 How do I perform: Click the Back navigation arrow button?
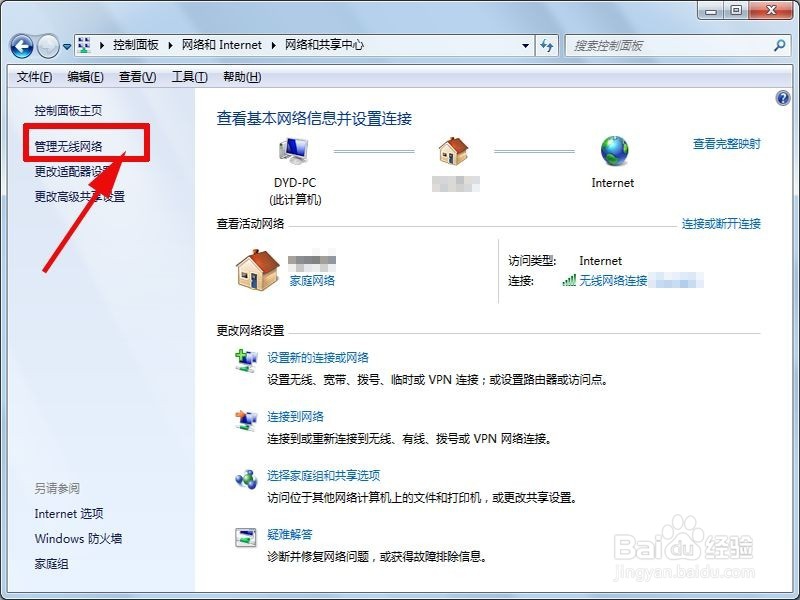click(x=21, y=46)
